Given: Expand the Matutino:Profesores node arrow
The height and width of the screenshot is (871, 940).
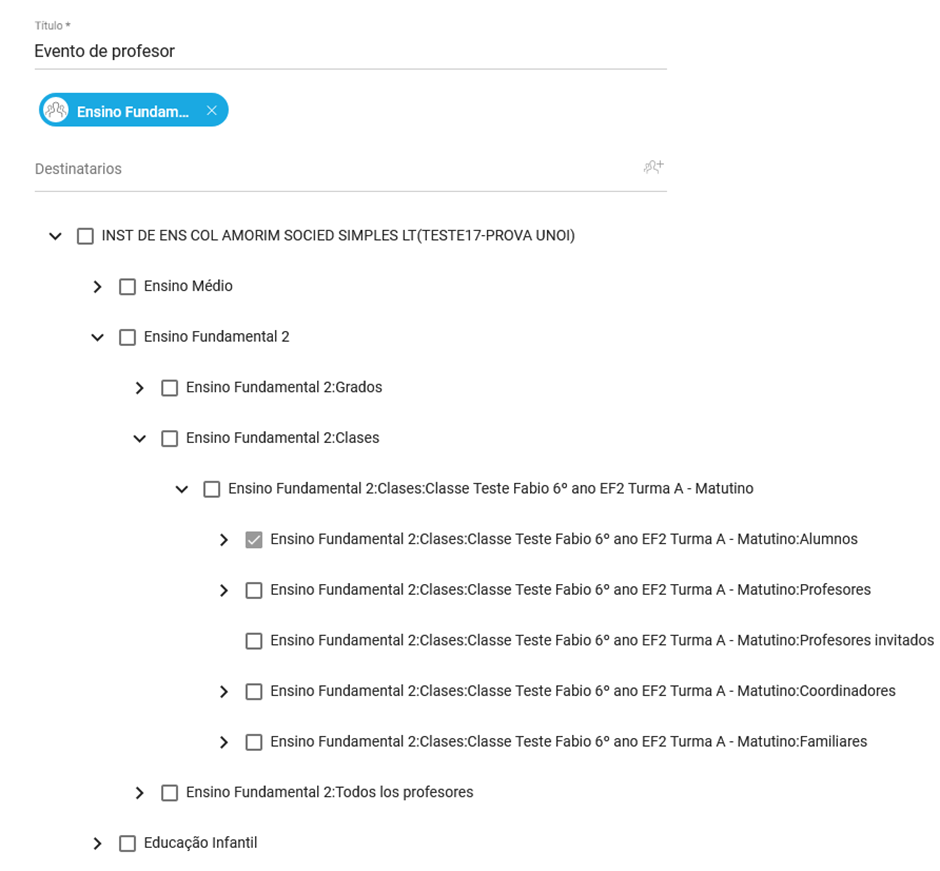Looking at the screenshot, I should [x=223, y=591].
